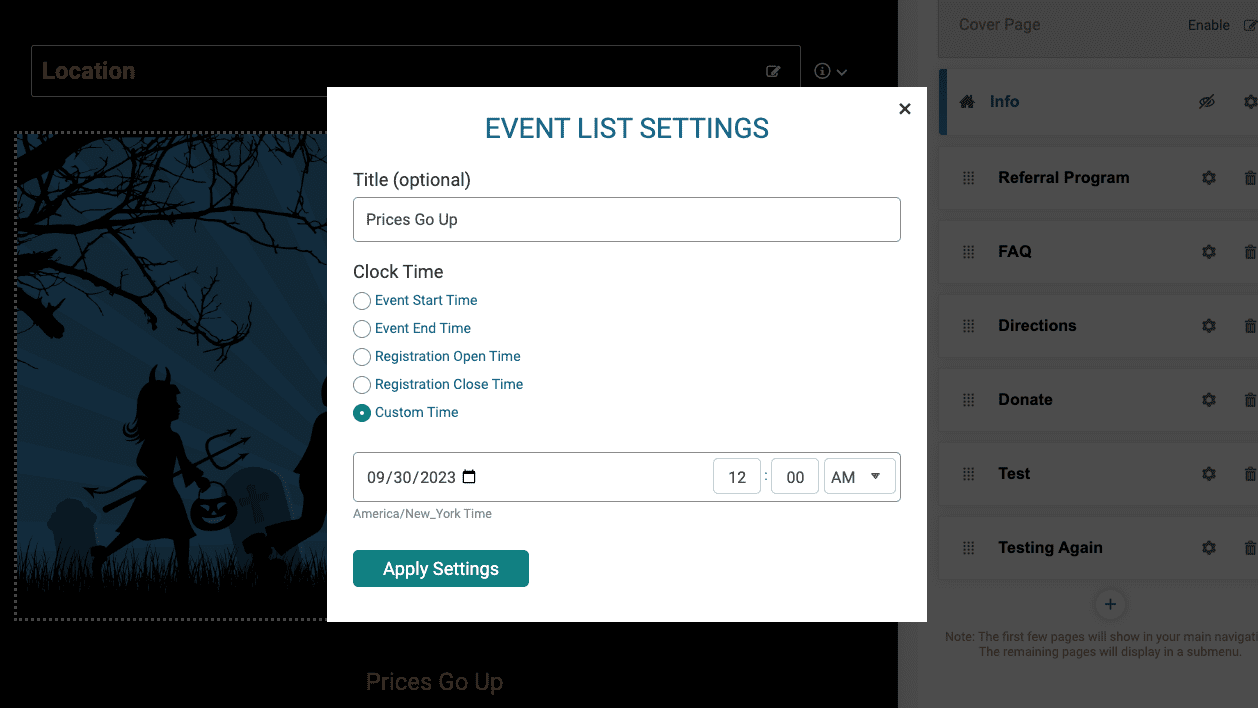Select the Directions page entry
1258x708 pixels.
(x=1037, y=325)
